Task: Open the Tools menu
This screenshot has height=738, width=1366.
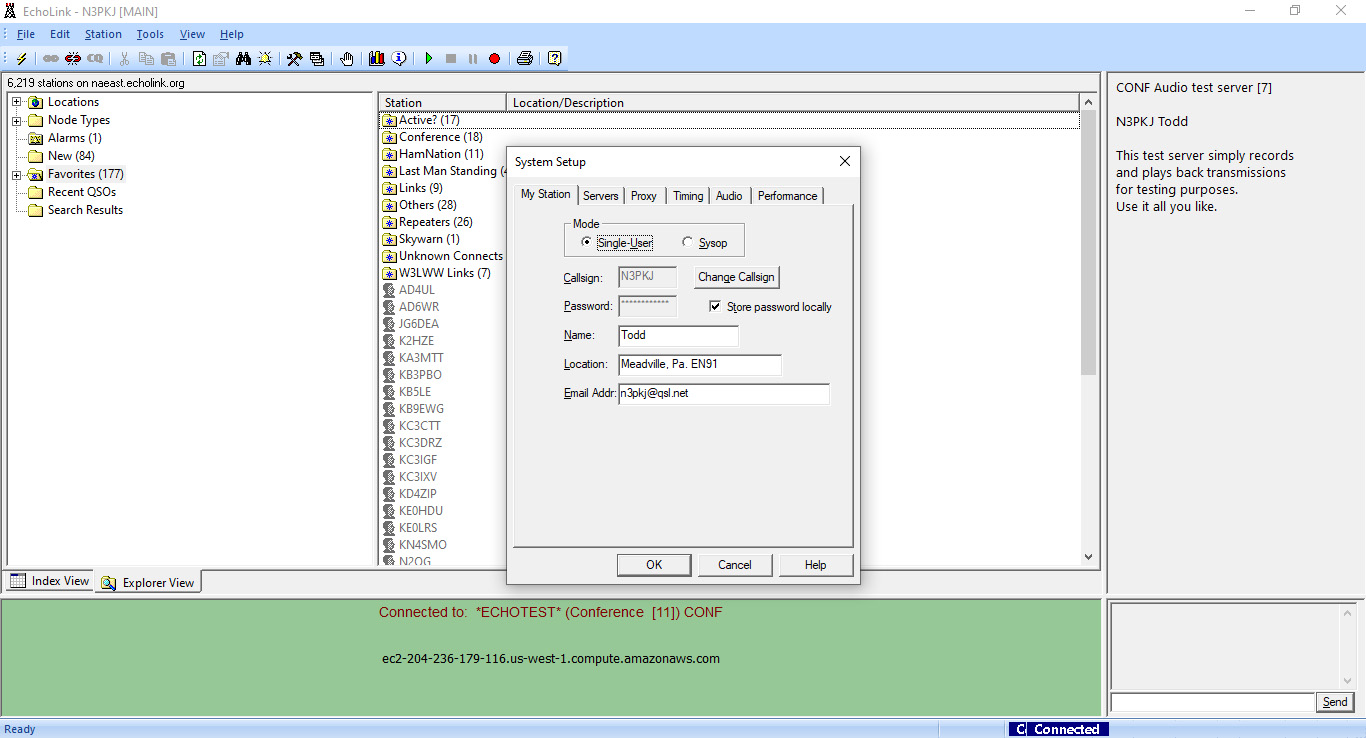Action: 150,34
